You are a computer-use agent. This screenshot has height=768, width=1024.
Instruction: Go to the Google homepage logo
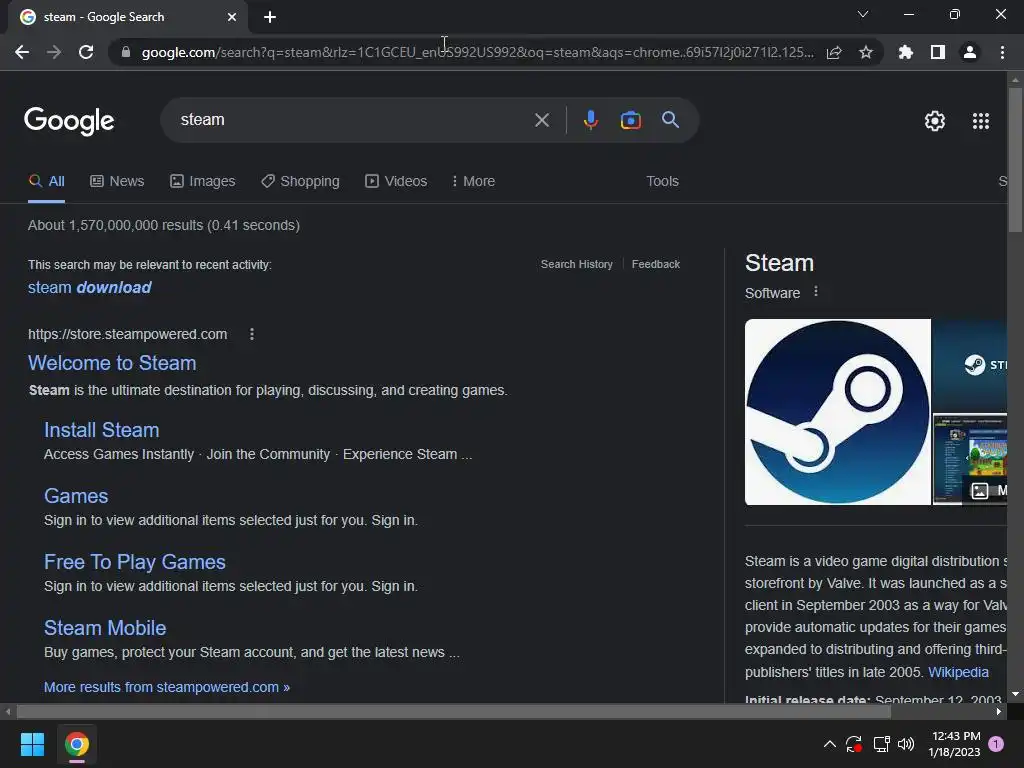69,121
